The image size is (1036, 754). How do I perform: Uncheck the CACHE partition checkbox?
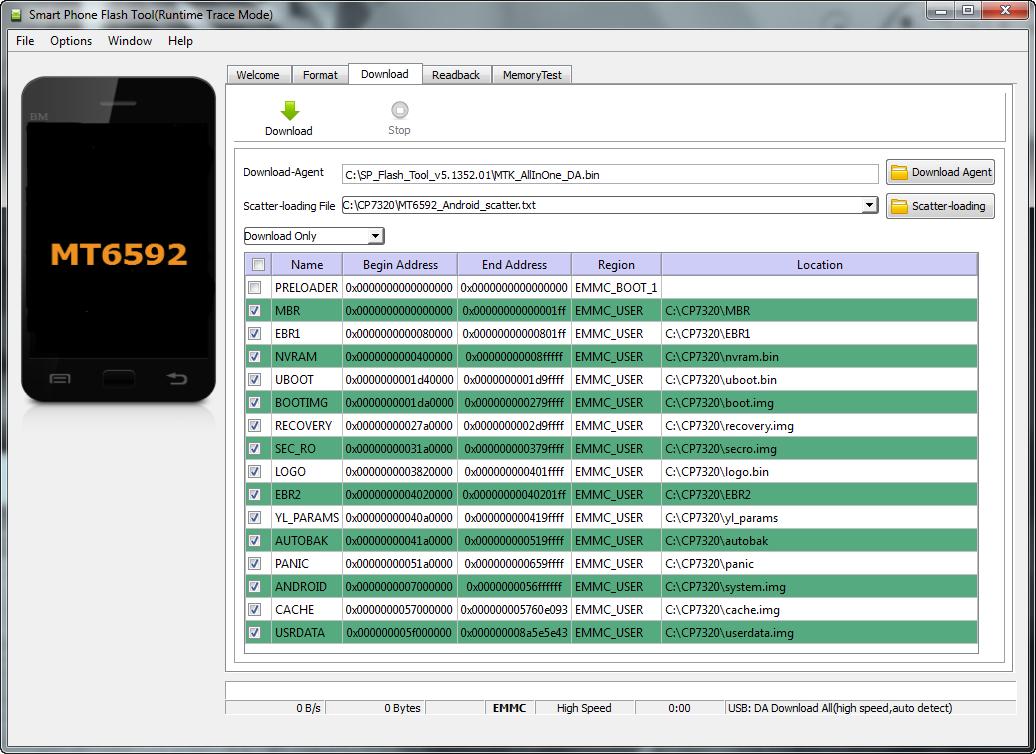[254, 609]
